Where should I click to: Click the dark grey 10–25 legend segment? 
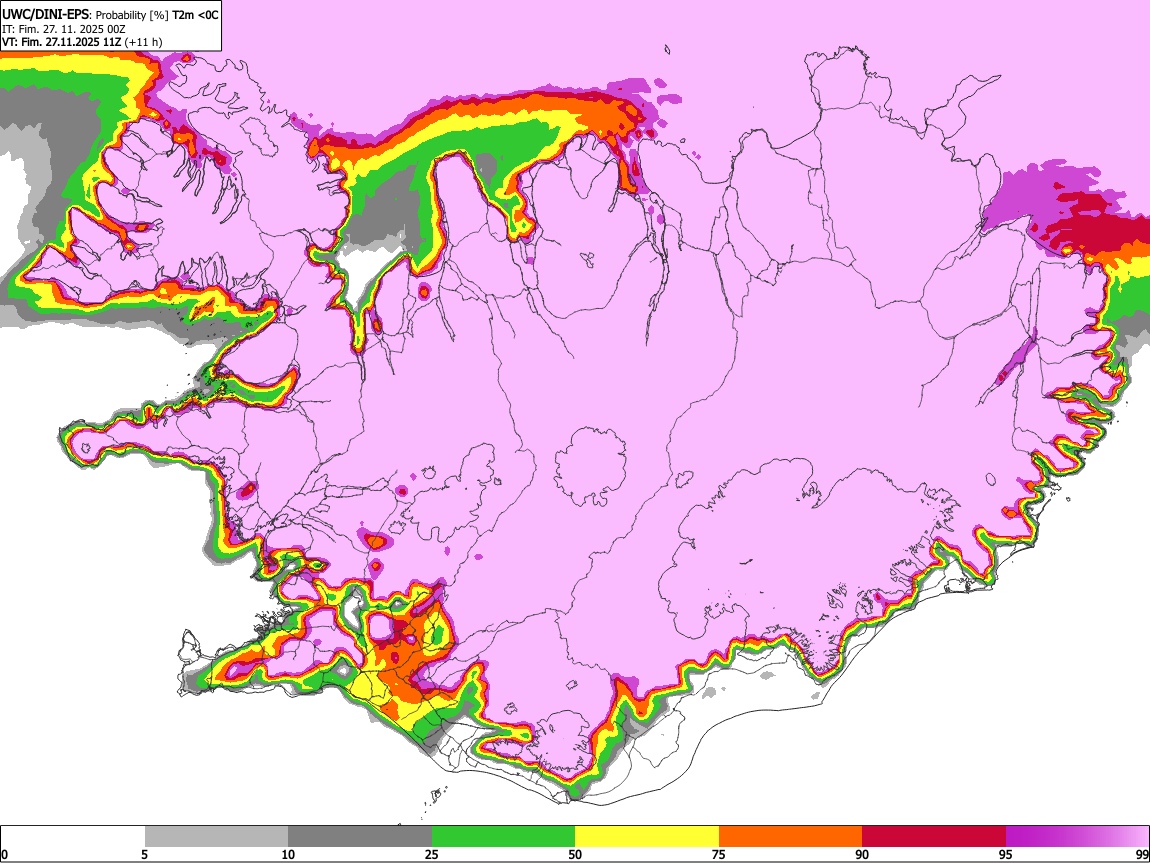(x=360, y=837)
